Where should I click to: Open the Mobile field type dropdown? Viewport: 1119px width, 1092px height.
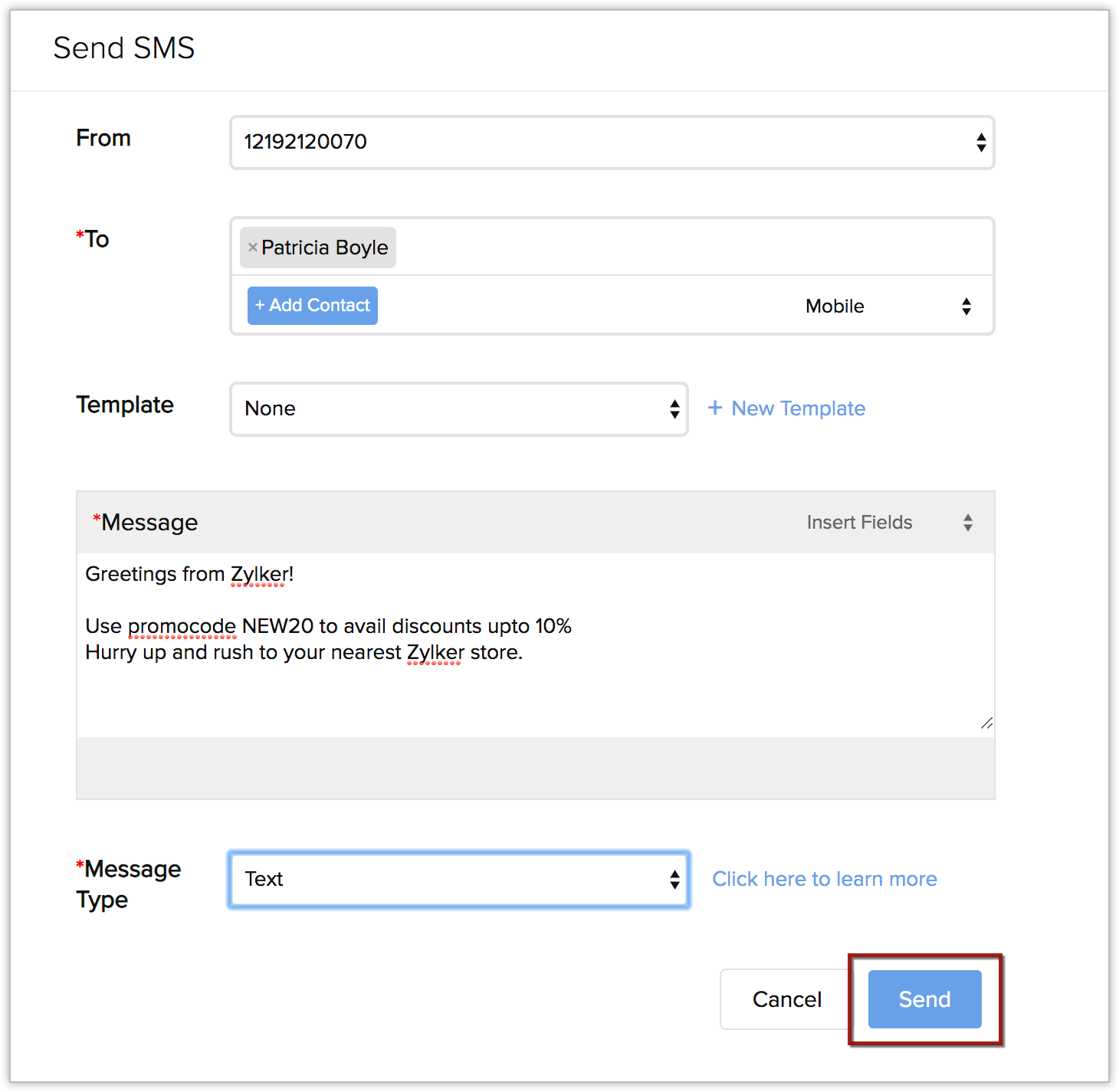pos(888,307)
